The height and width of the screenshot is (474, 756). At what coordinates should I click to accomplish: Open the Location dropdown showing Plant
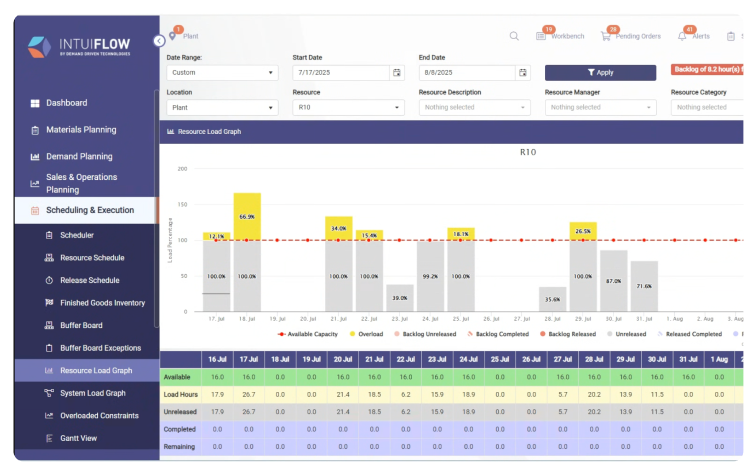222,107
